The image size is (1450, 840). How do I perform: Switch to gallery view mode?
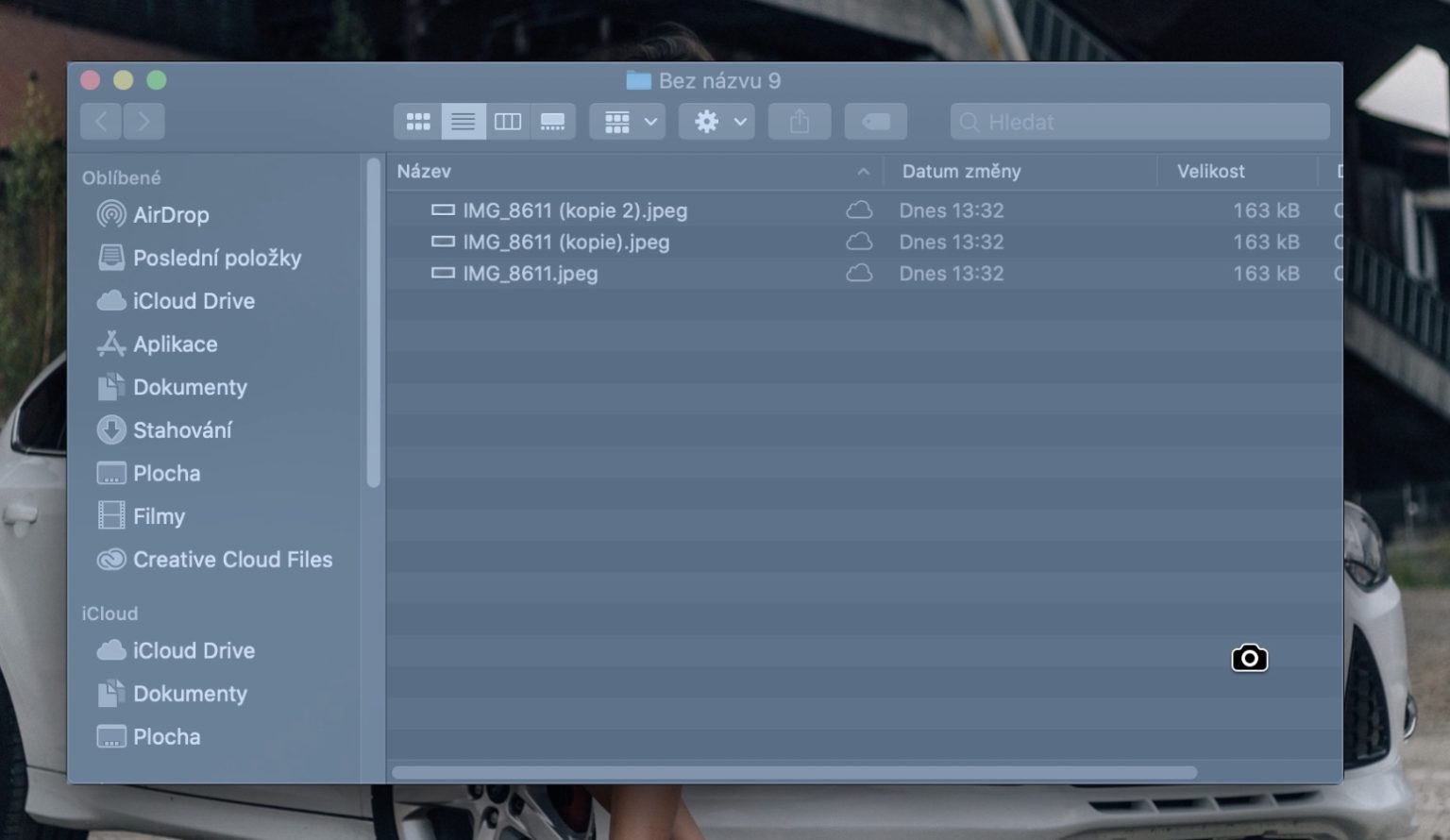pos(553,121)
